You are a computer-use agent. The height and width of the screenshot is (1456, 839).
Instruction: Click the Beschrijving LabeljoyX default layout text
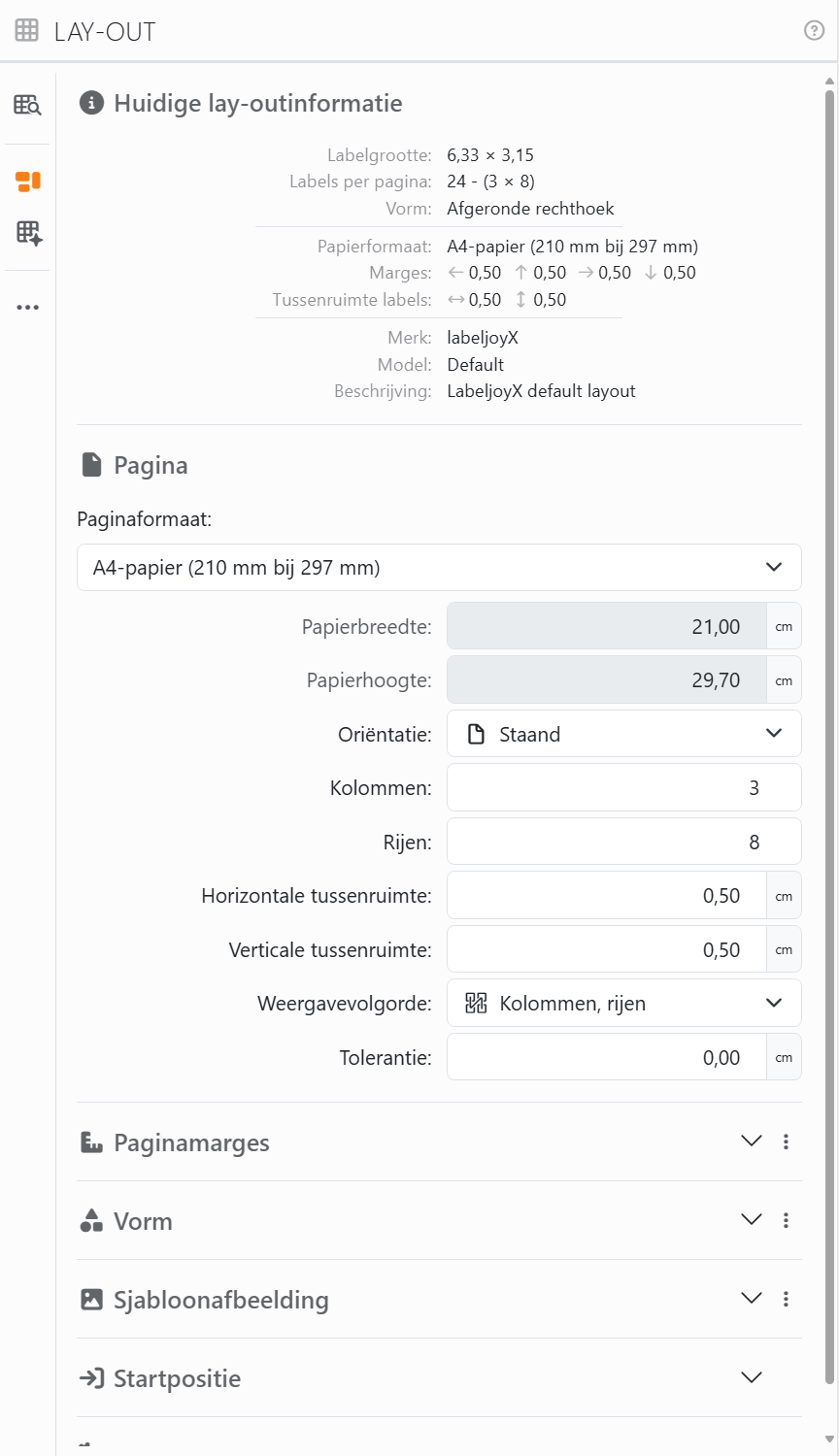(x=541, y=391)
